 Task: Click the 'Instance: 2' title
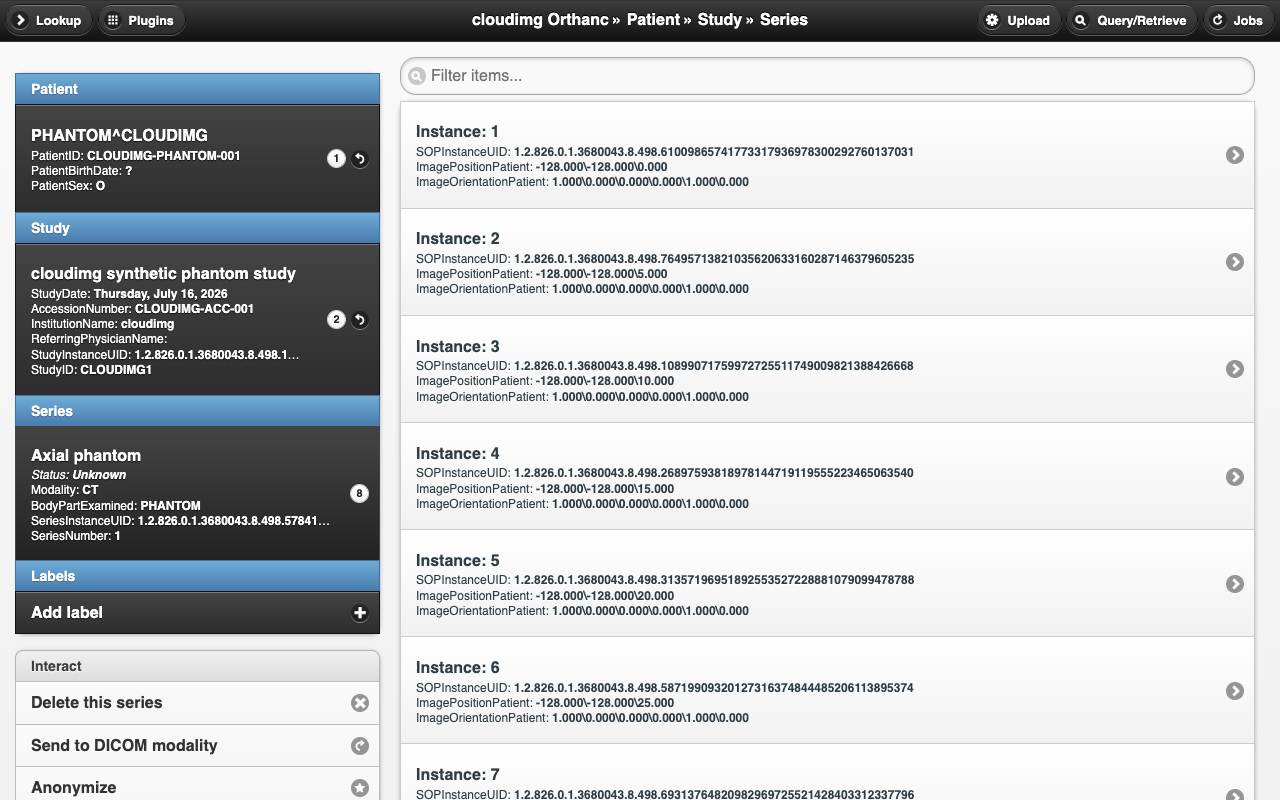[457, 239]
